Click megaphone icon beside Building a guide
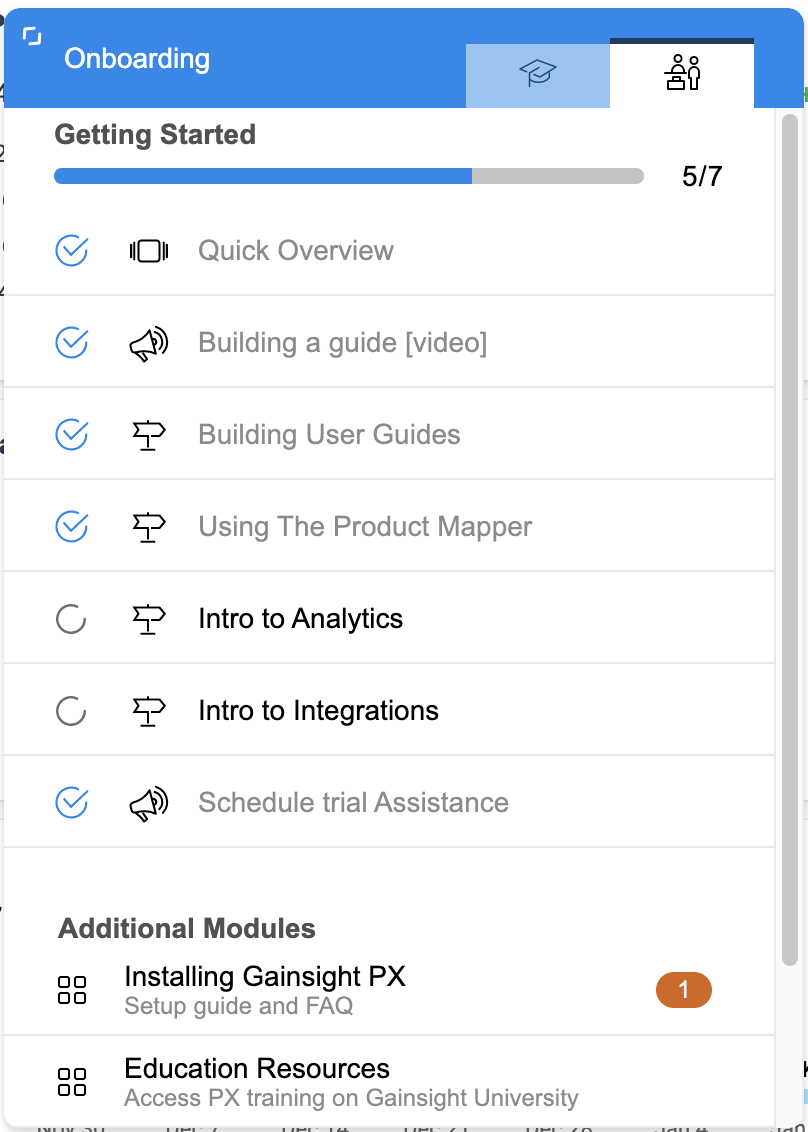The width and height of the screenshot is (808, 1132). pyautogui.click(x=149, y=344)
